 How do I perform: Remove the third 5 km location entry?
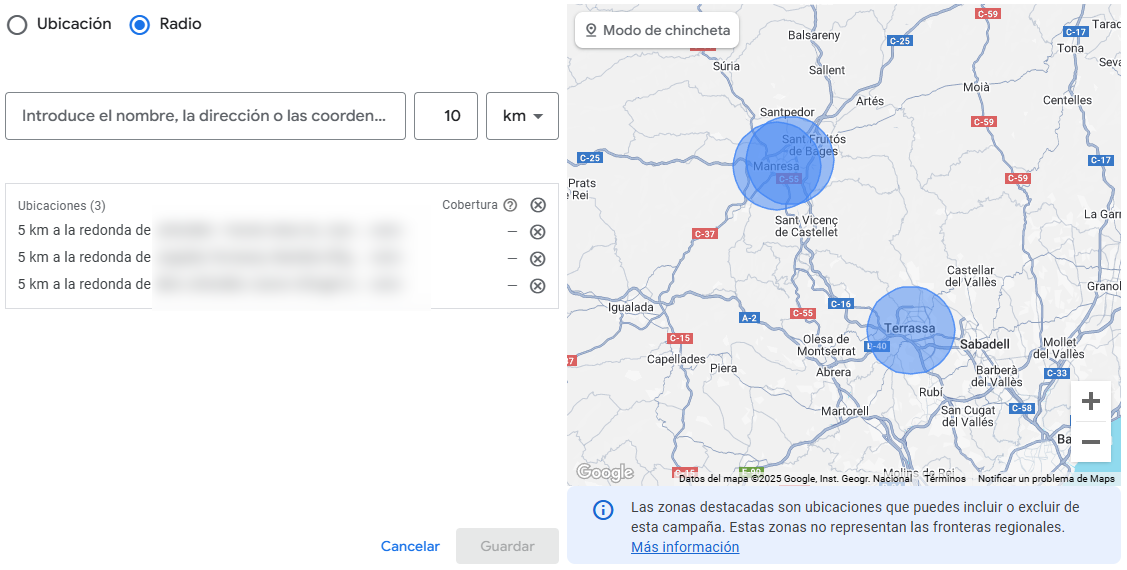click(538, 286)
